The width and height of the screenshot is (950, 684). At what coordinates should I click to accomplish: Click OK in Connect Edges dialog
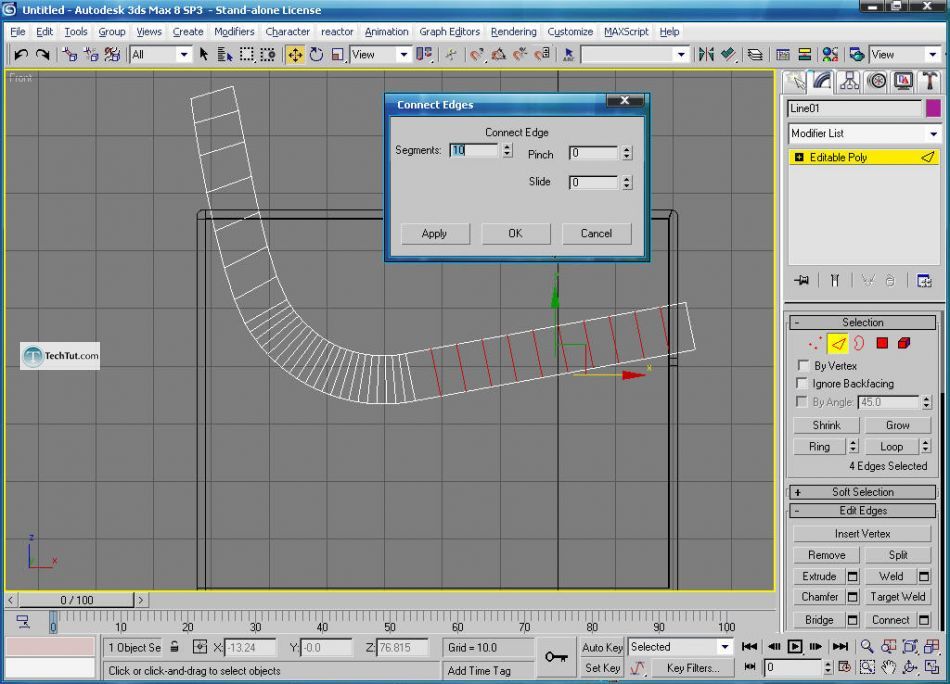point(516,233)
